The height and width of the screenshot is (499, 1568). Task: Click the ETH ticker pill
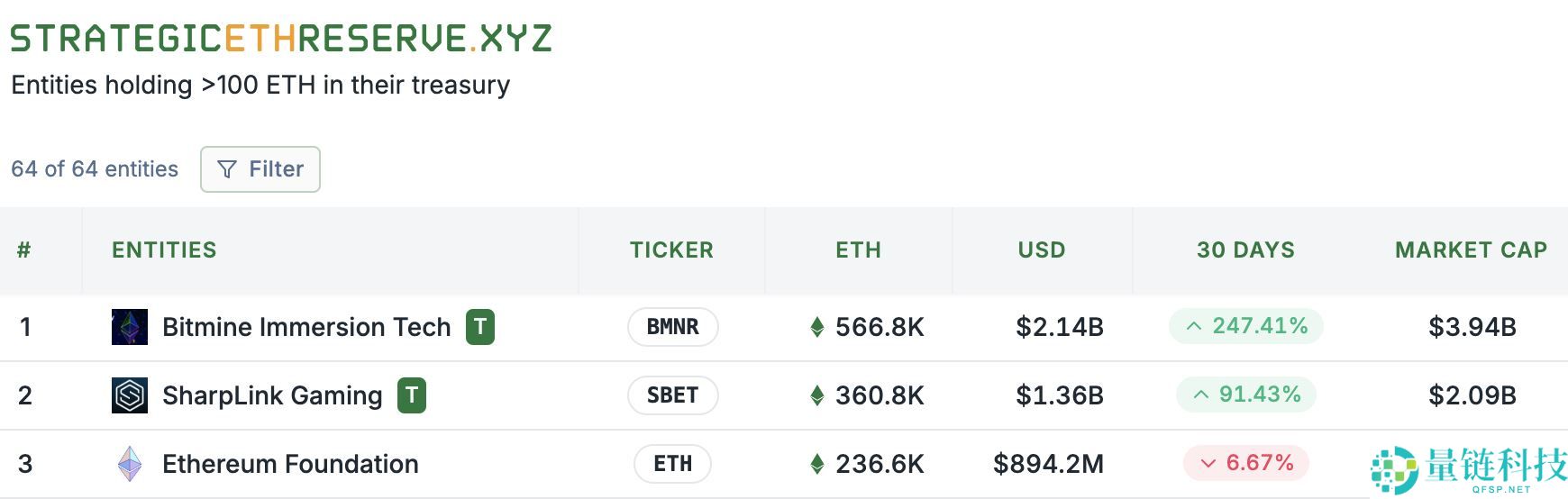(673, 464)
